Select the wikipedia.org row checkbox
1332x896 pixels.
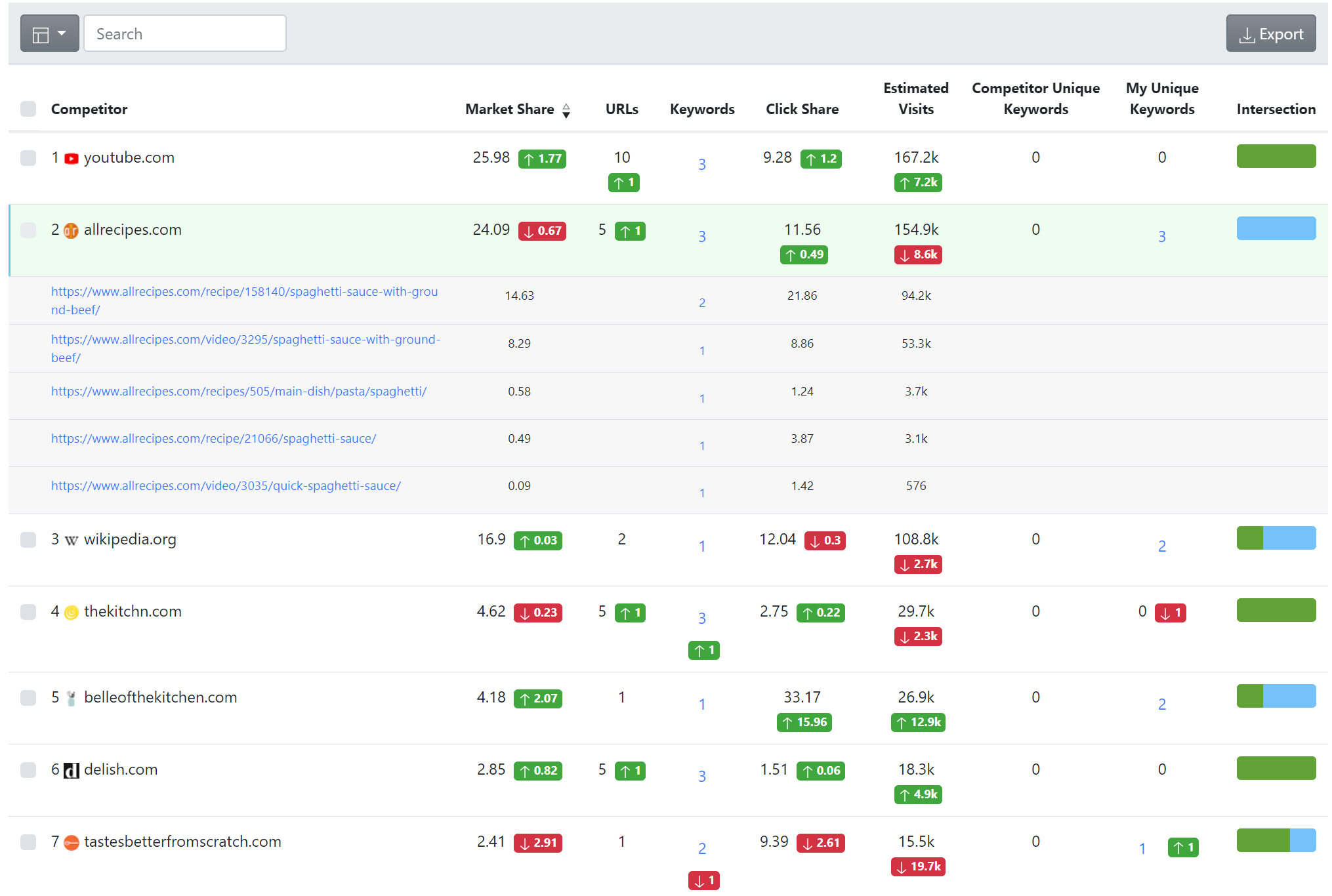coord(28,539)
